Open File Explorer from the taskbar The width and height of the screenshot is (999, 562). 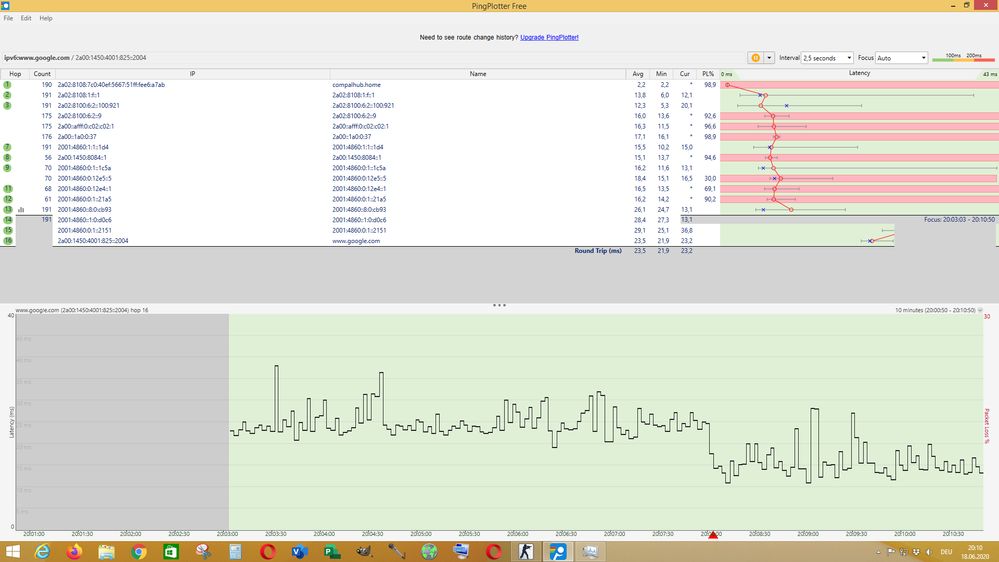click(106, 552)
